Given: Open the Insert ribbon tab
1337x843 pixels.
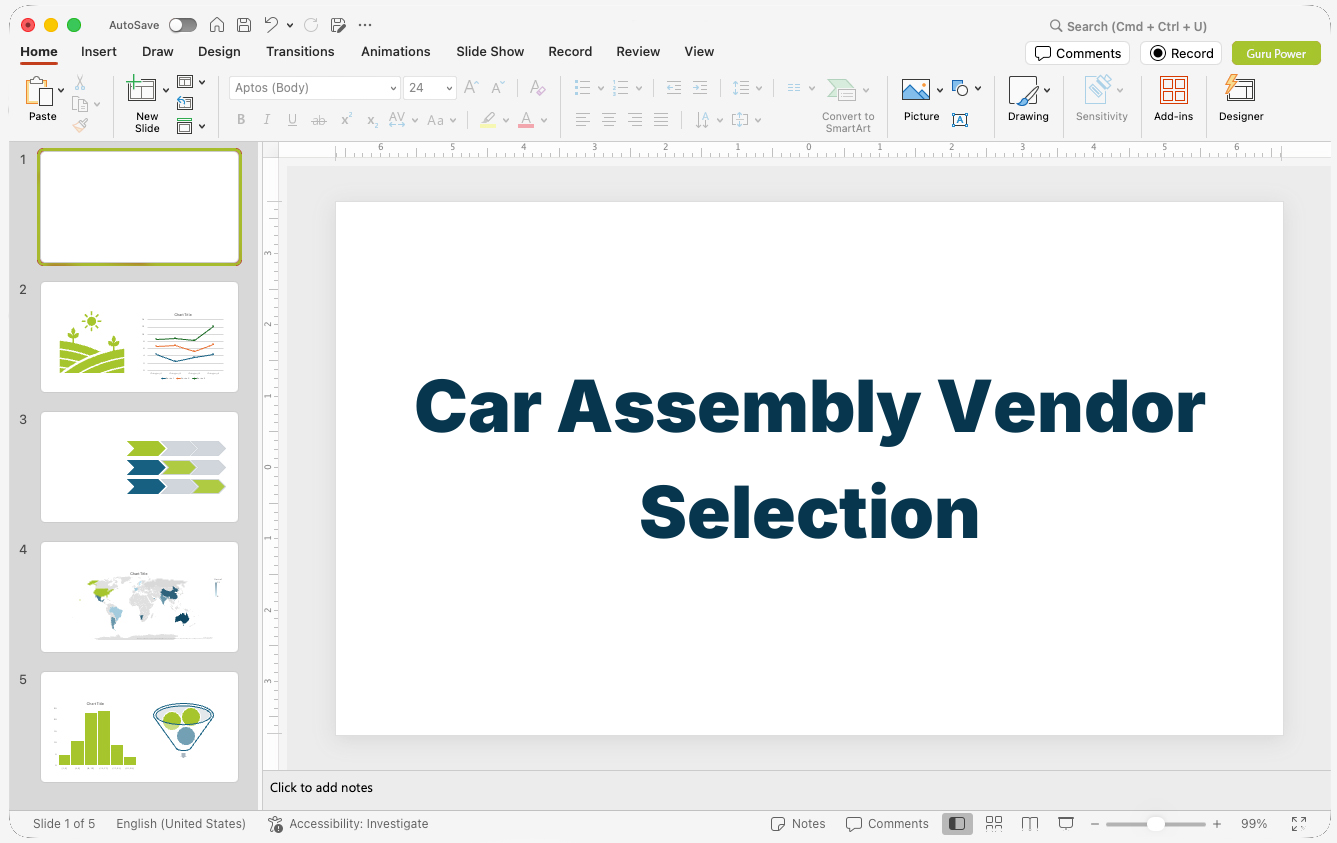Looking at the screenshot, I should (x=99, y=51).
